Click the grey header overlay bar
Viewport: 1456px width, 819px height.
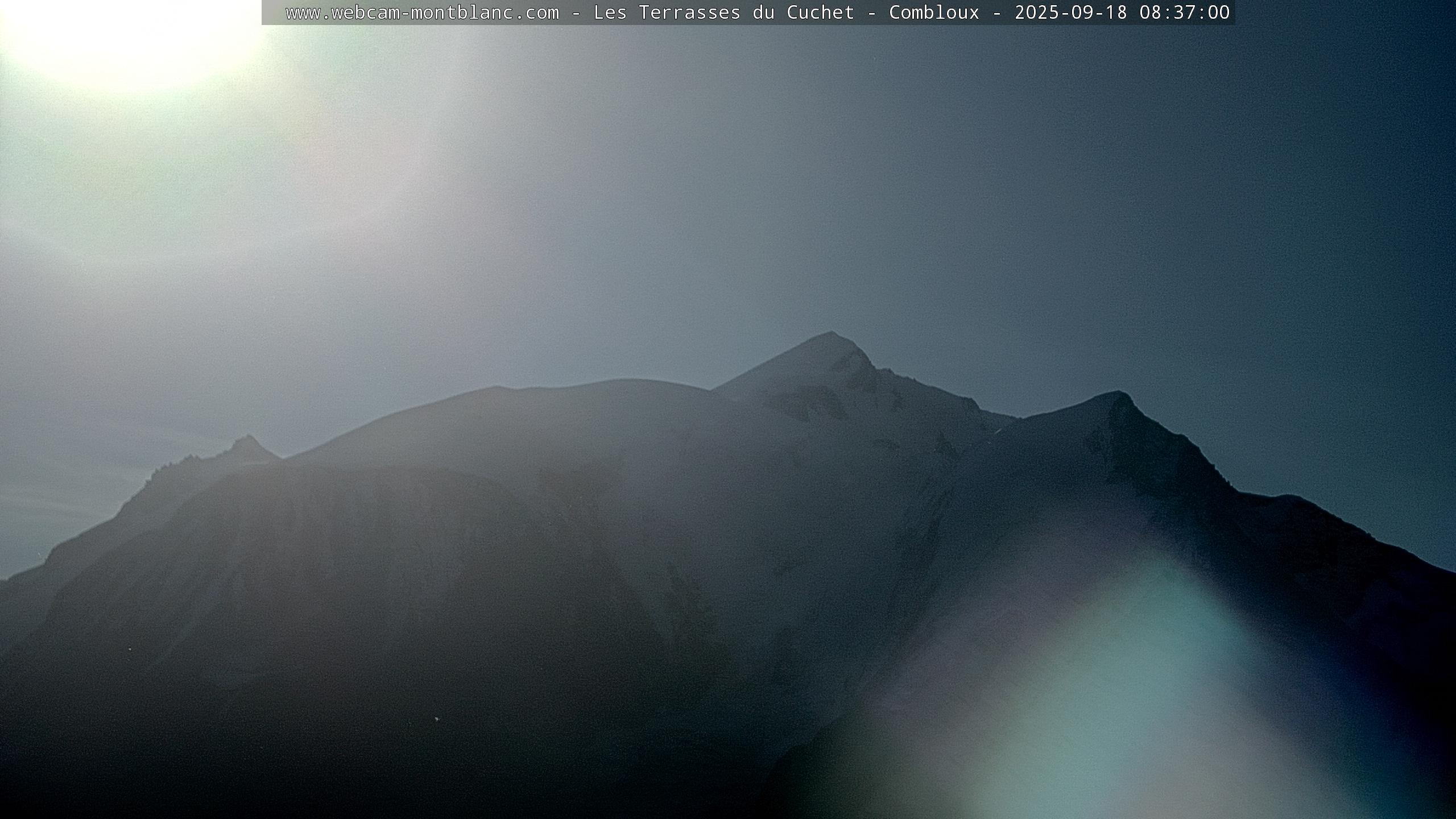tap(273, 13)
